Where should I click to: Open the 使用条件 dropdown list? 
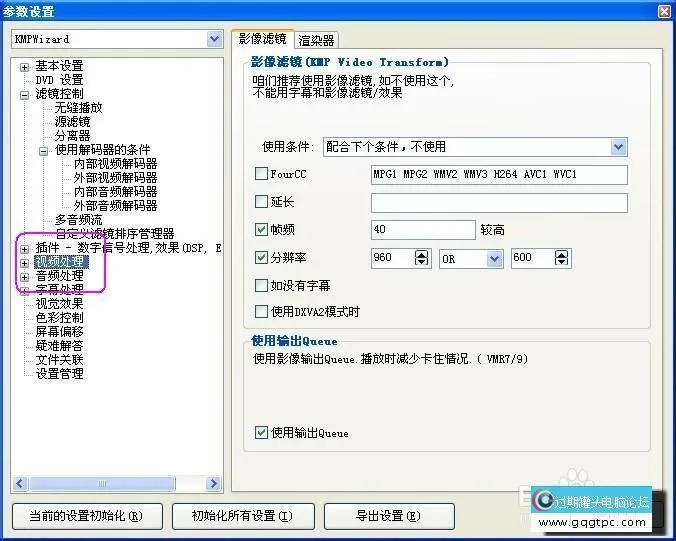(619, 147)
